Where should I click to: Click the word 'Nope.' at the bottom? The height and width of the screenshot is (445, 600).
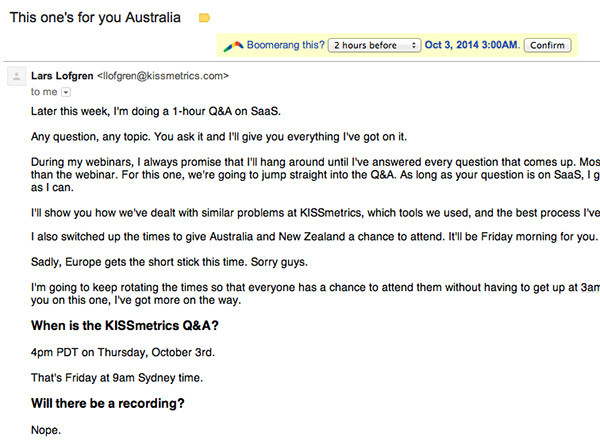[46, 430]
